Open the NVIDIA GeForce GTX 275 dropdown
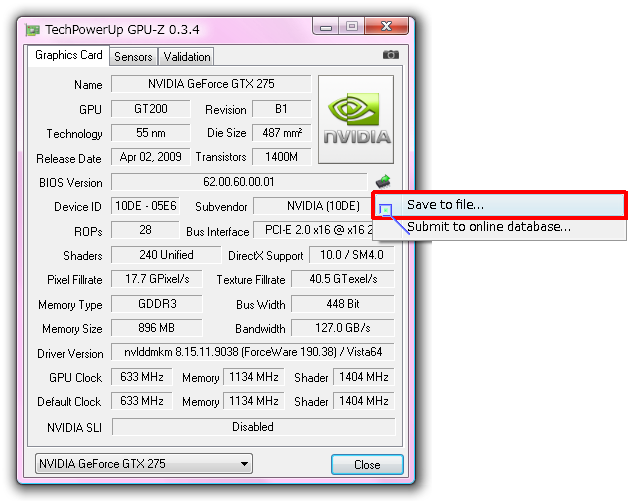The height and width of the screenshot is (501, 643). coord(144,464)
